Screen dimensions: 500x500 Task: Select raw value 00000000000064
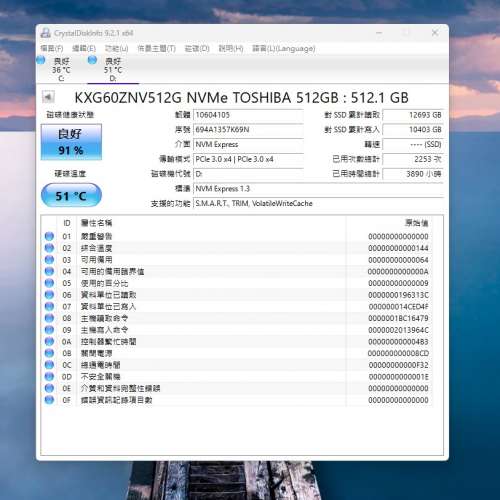(398, 260)
